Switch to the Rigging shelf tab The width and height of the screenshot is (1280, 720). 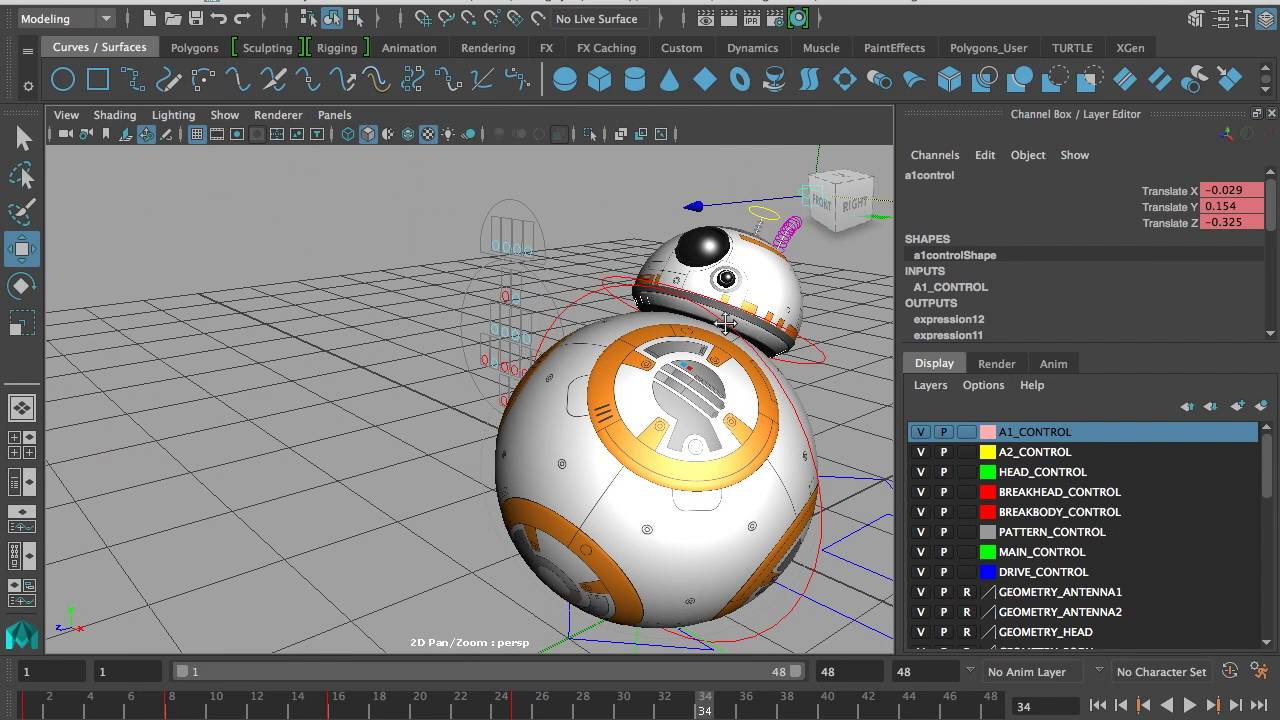pyautogui.click(x=337, y=47)
